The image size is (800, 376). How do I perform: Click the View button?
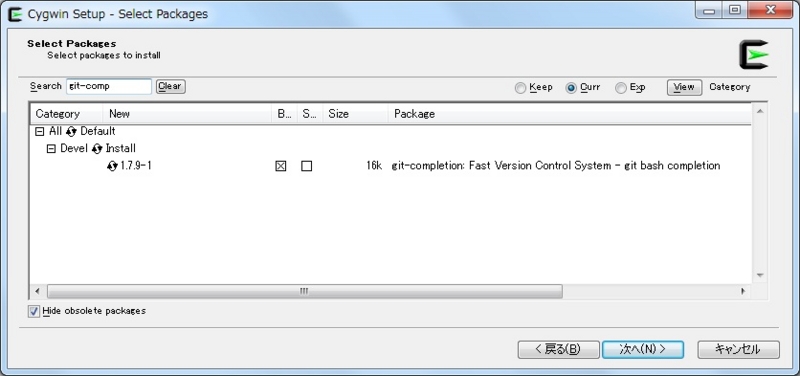pos(684,87)
